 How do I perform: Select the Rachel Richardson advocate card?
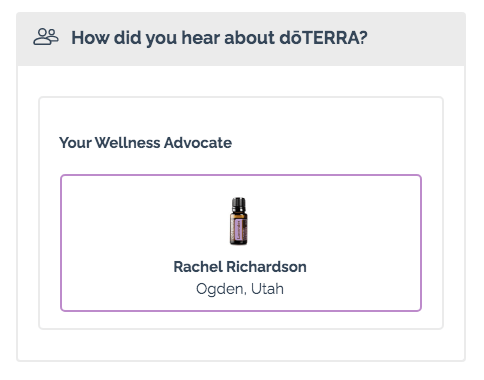241,243
